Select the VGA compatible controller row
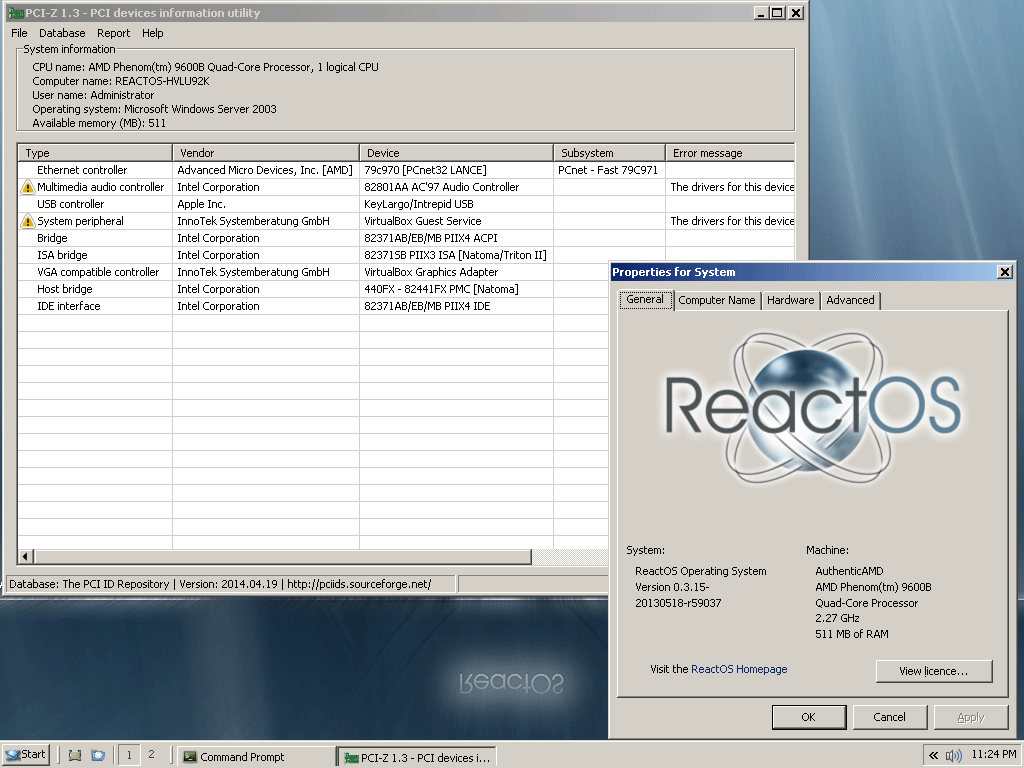 tap(313, 272)
